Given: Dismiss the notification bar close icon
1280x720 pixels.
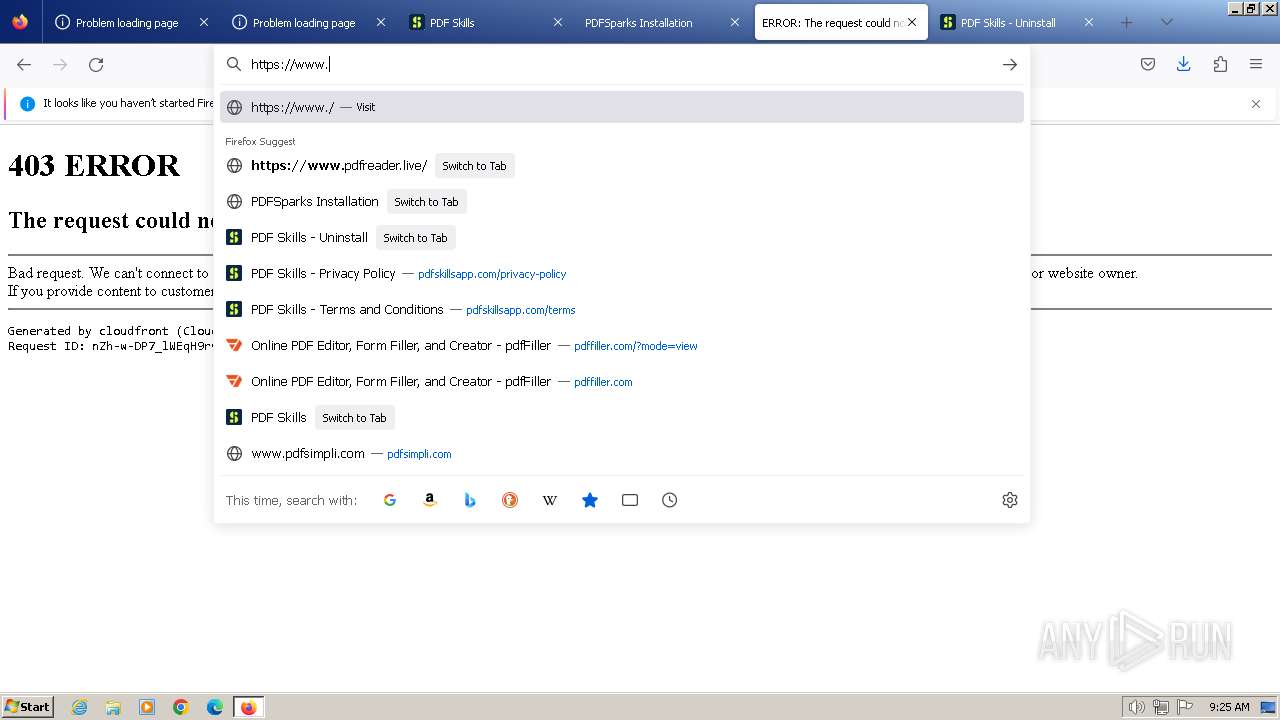Looking at the screenshot, I should click(1256, 104).
